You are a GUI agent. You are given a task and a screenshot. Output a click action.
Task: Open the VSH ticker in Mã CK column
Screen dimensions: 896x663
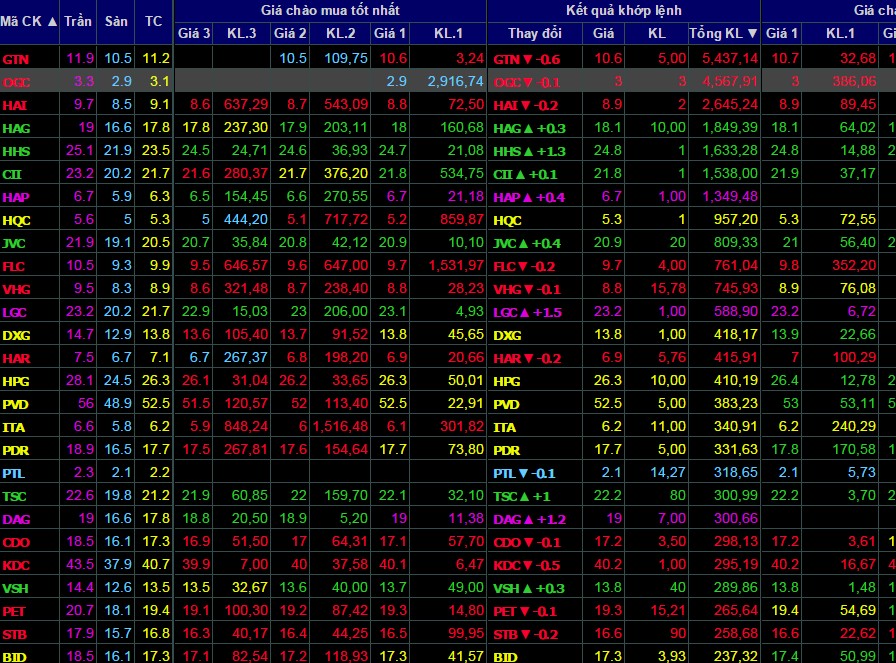coord(15,588)
